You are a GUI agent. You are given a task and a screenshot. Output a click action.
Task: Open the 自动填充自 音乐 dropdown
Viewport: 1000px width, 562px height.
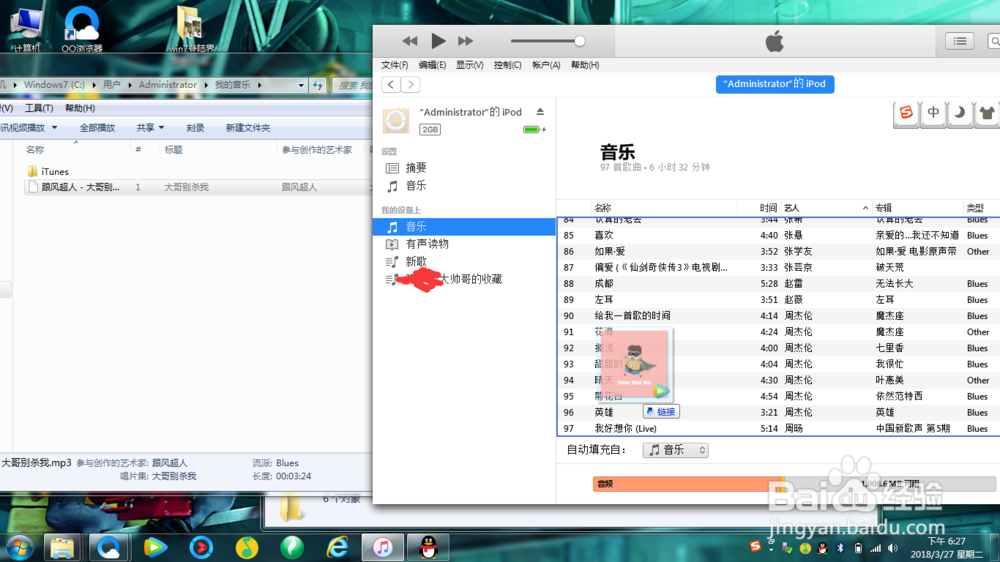(675, 450)
